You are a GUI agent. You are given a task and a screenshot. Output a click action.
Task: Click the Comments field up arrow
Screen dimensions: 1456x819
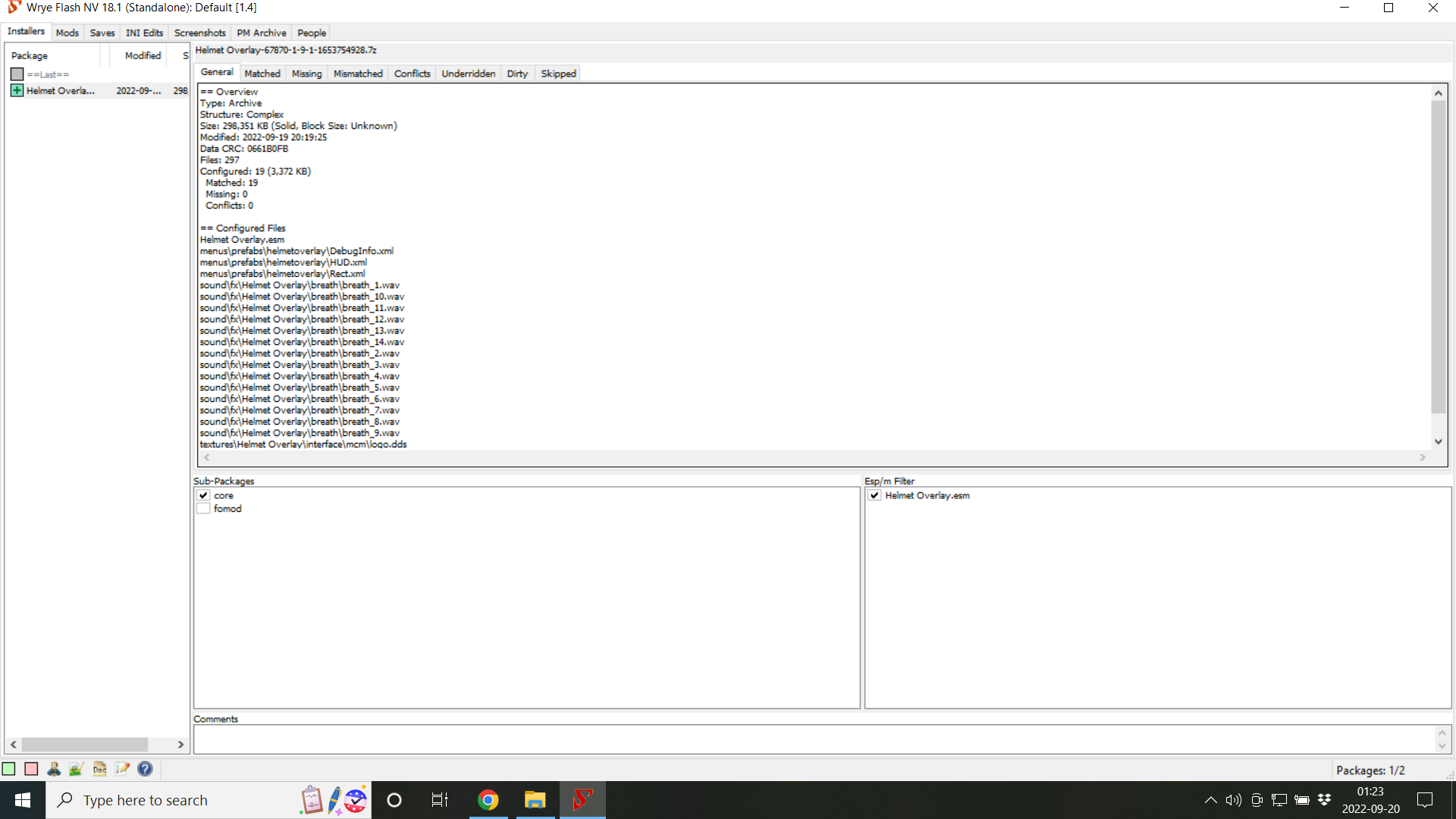1442,733
